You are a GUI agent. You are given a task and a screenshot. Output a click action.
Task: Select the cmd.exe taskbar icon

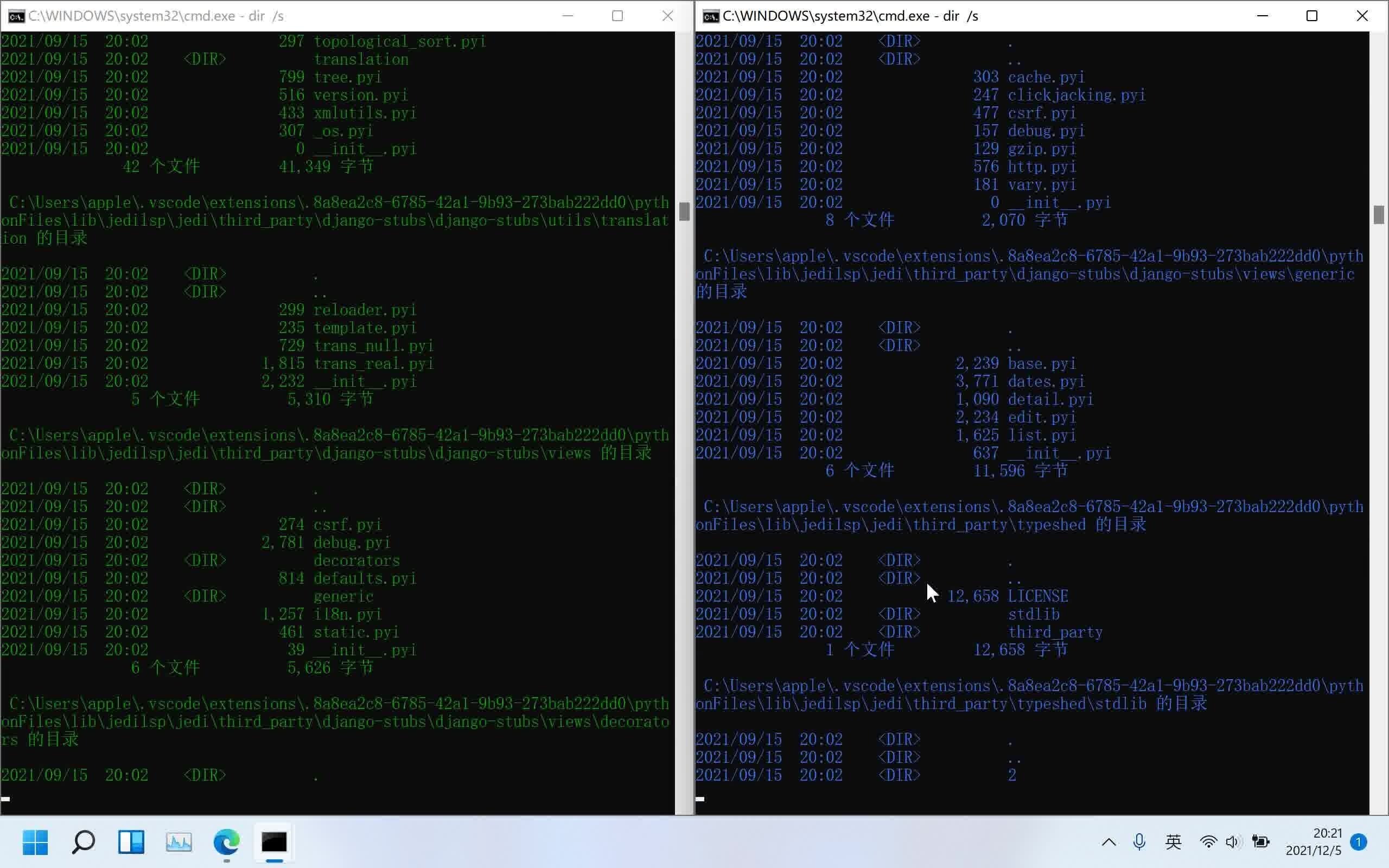[275, 842]
